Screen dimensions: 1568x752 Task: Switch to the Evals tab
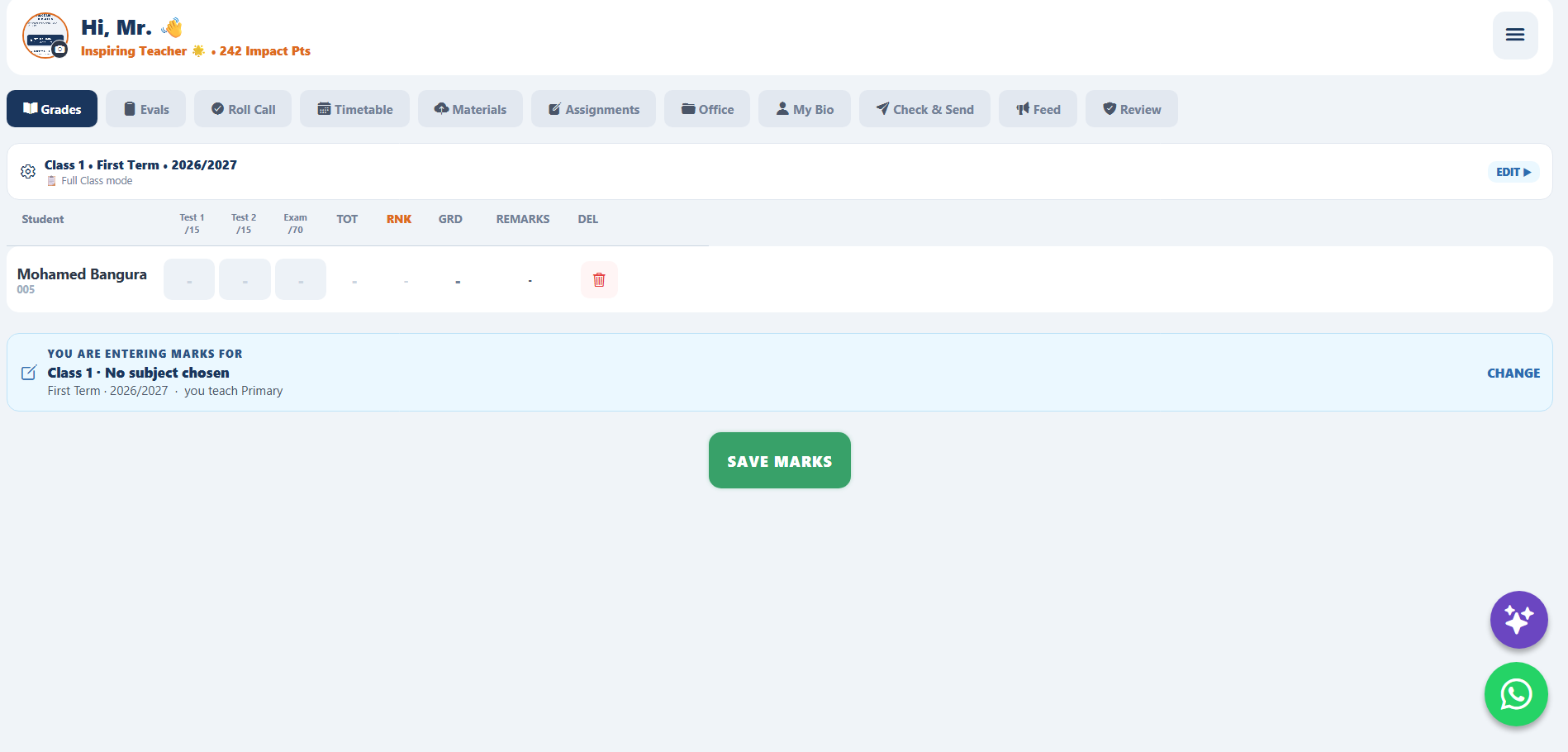click(145, 109)
